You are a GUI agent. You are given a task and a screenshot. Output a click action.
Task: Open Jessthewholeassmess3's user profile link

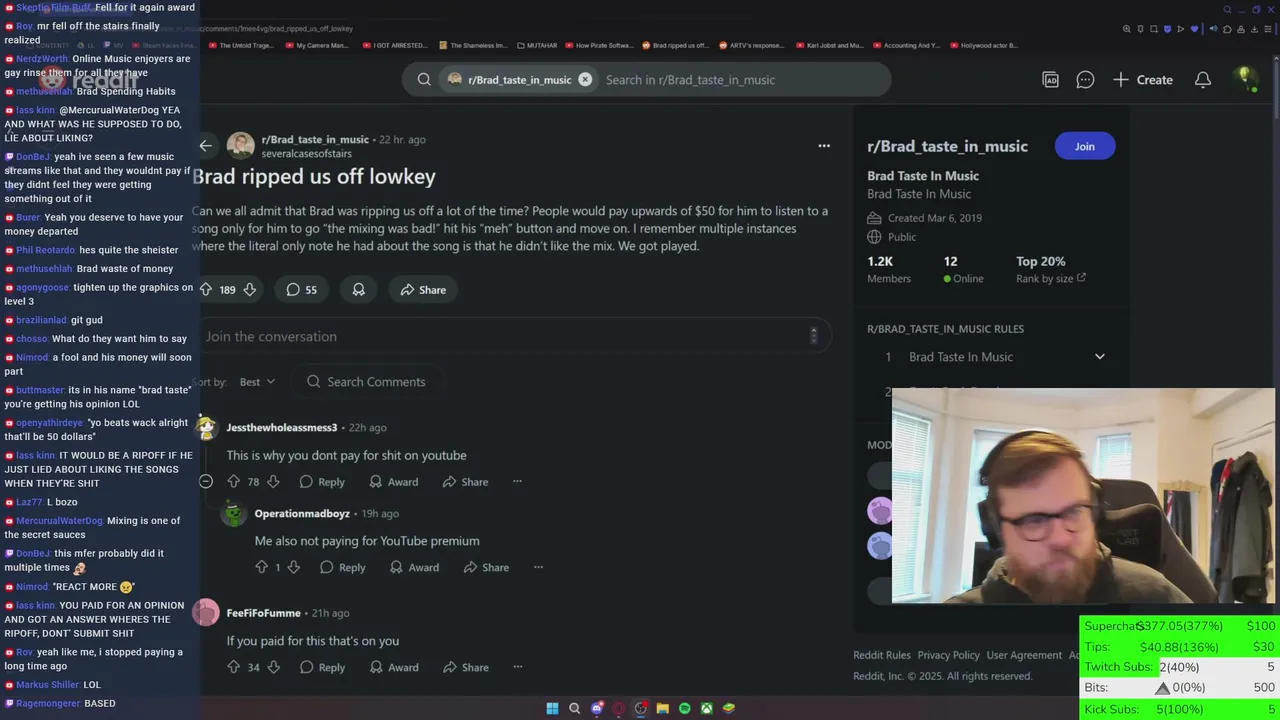(282, 428)
